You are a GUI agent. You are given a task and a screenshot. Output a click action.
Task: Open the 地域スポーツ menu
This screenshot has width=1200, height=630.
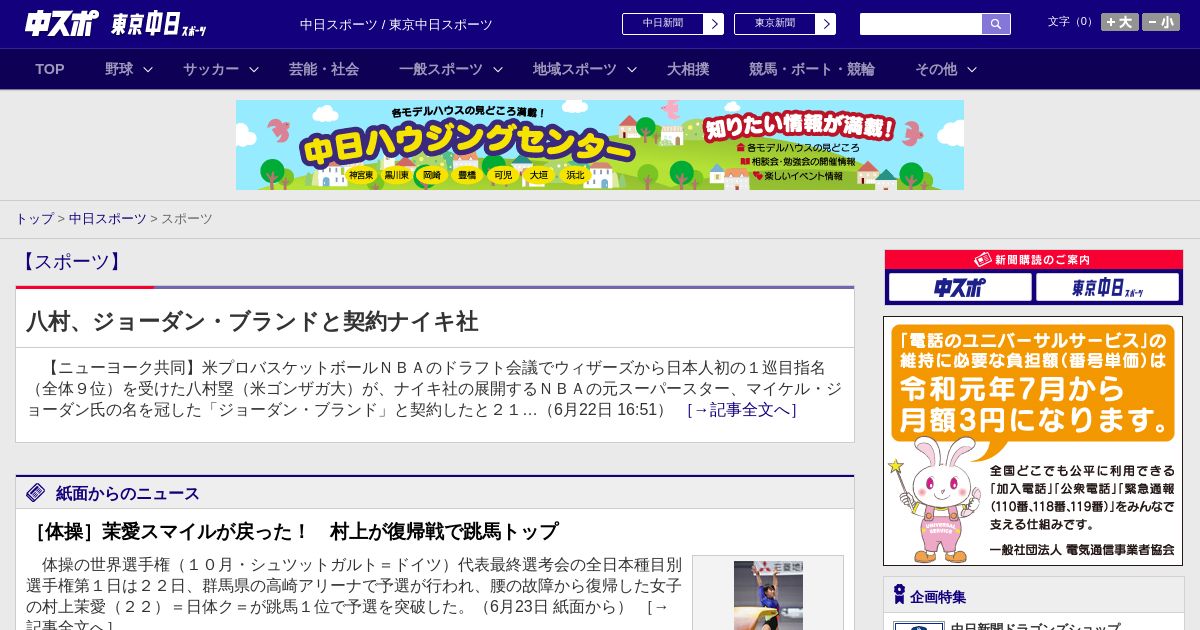[x=575, y=69]
